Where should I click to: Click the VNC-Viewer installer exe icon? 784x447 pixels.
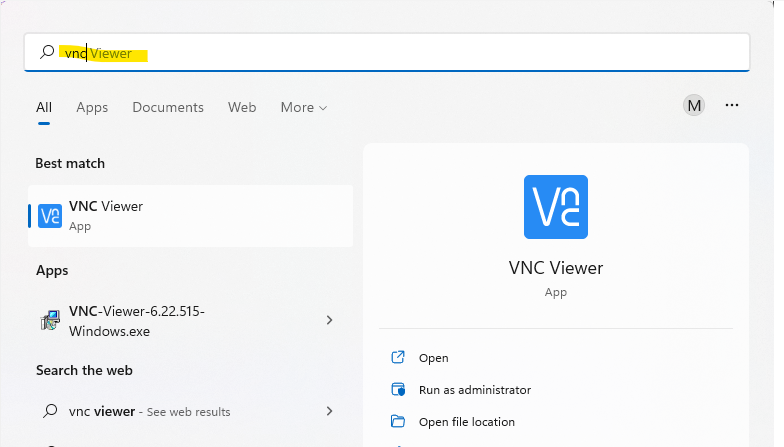50,320
